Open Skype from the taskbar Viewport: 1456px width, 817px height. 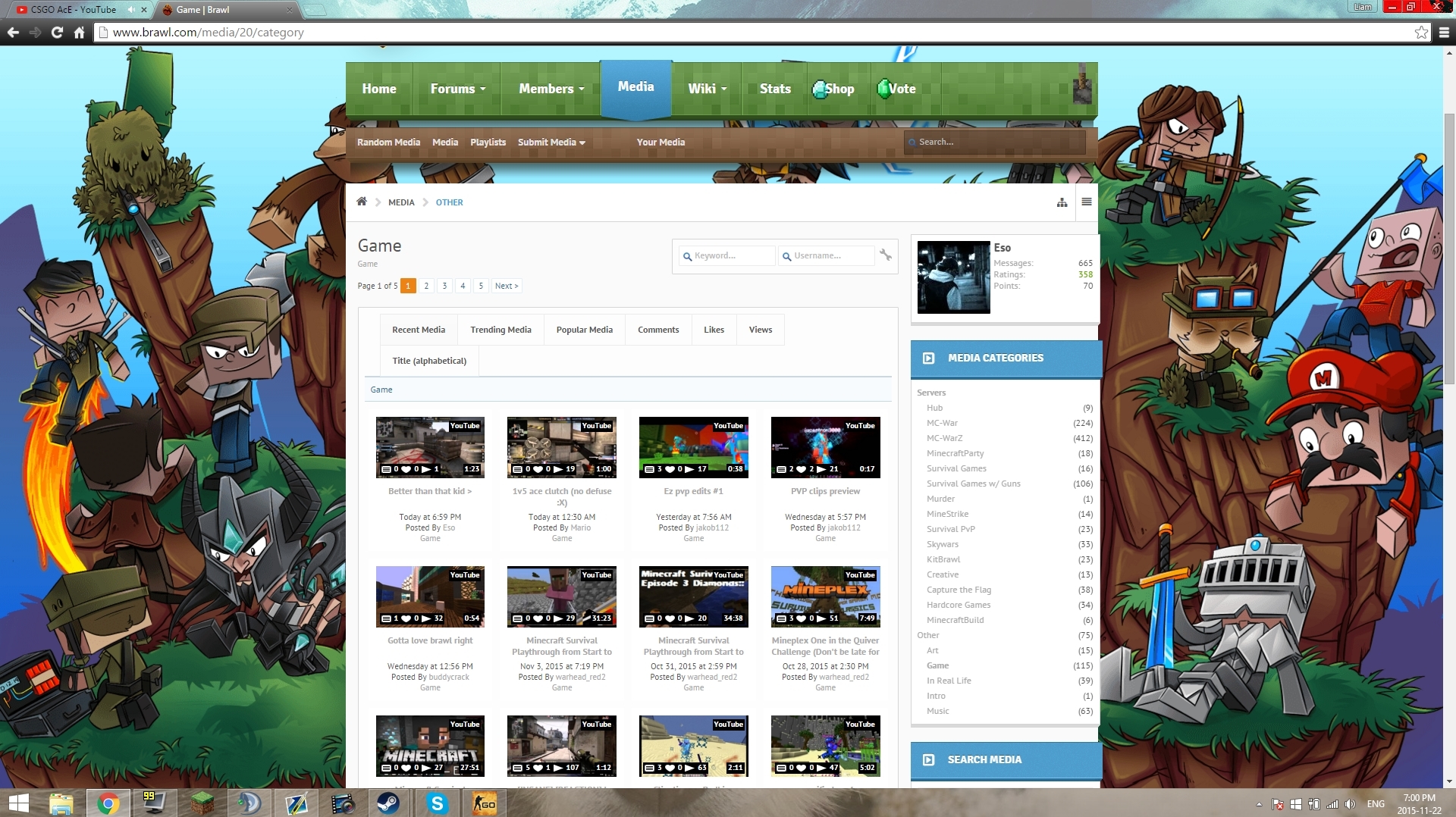(437, 803)
